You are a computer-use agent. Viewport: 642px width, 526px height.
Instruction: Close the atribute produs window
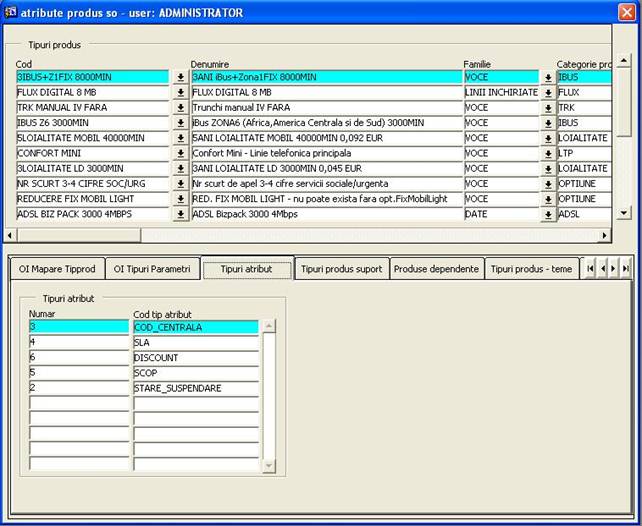(627, 13)
